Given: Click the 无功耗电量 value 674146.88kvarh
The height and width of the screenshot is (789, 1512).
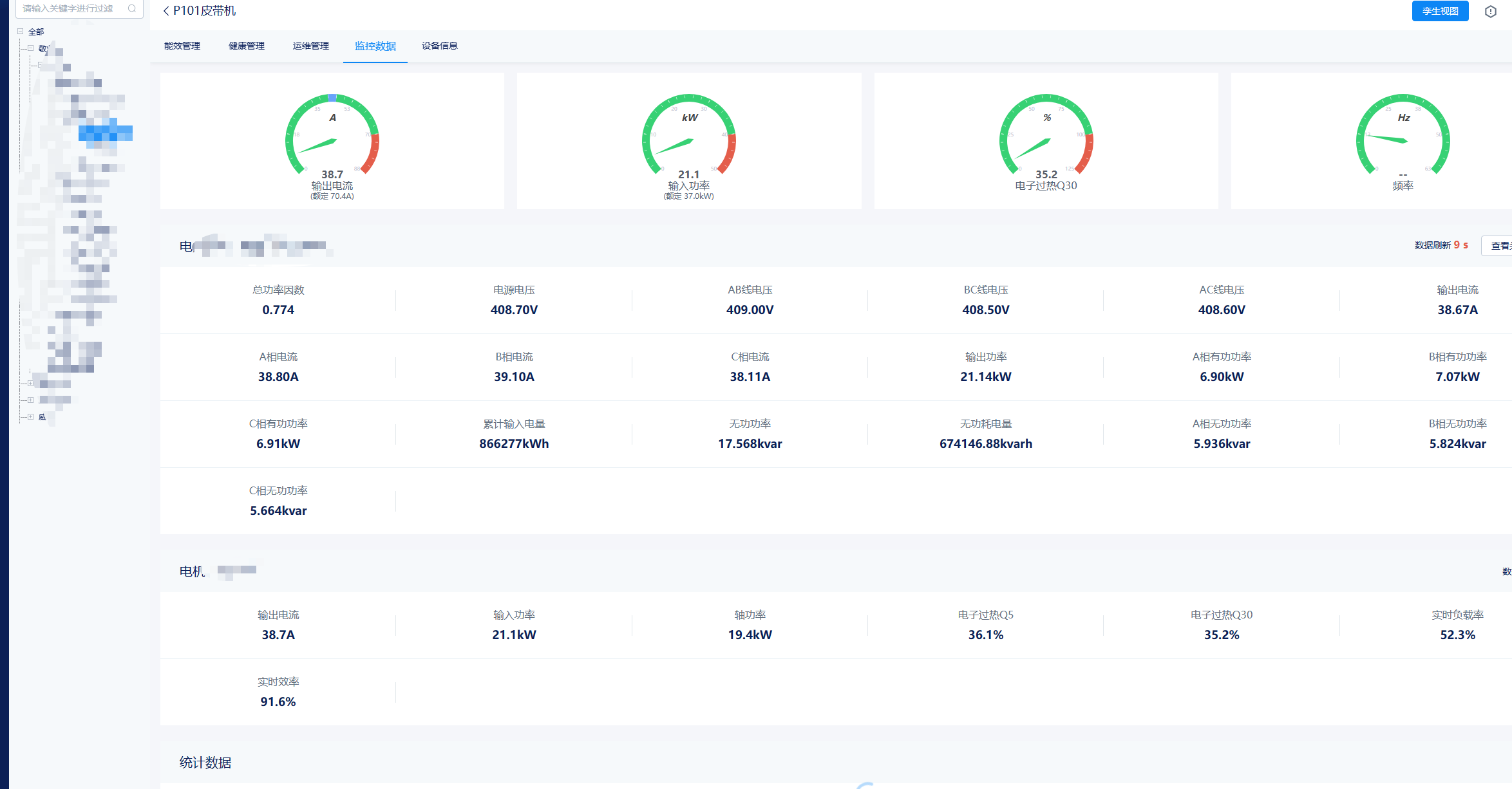Looking at the screenshot, I should [x=986, y=443].
